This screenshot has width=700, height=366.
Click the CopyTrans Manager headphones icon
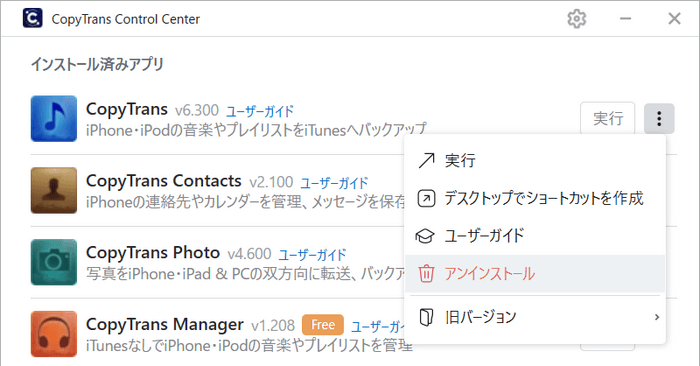click(x=54, y=334)
